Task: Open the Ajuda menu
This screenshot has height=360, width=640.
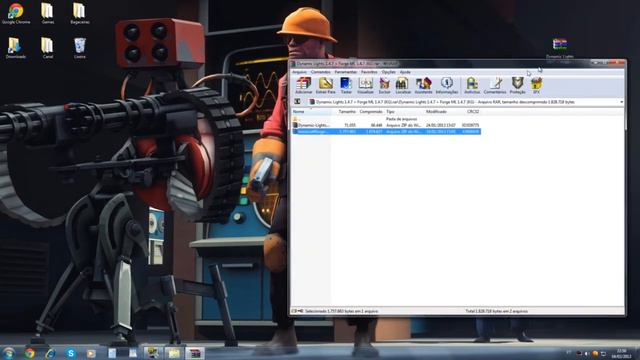Action: [405, 72]
